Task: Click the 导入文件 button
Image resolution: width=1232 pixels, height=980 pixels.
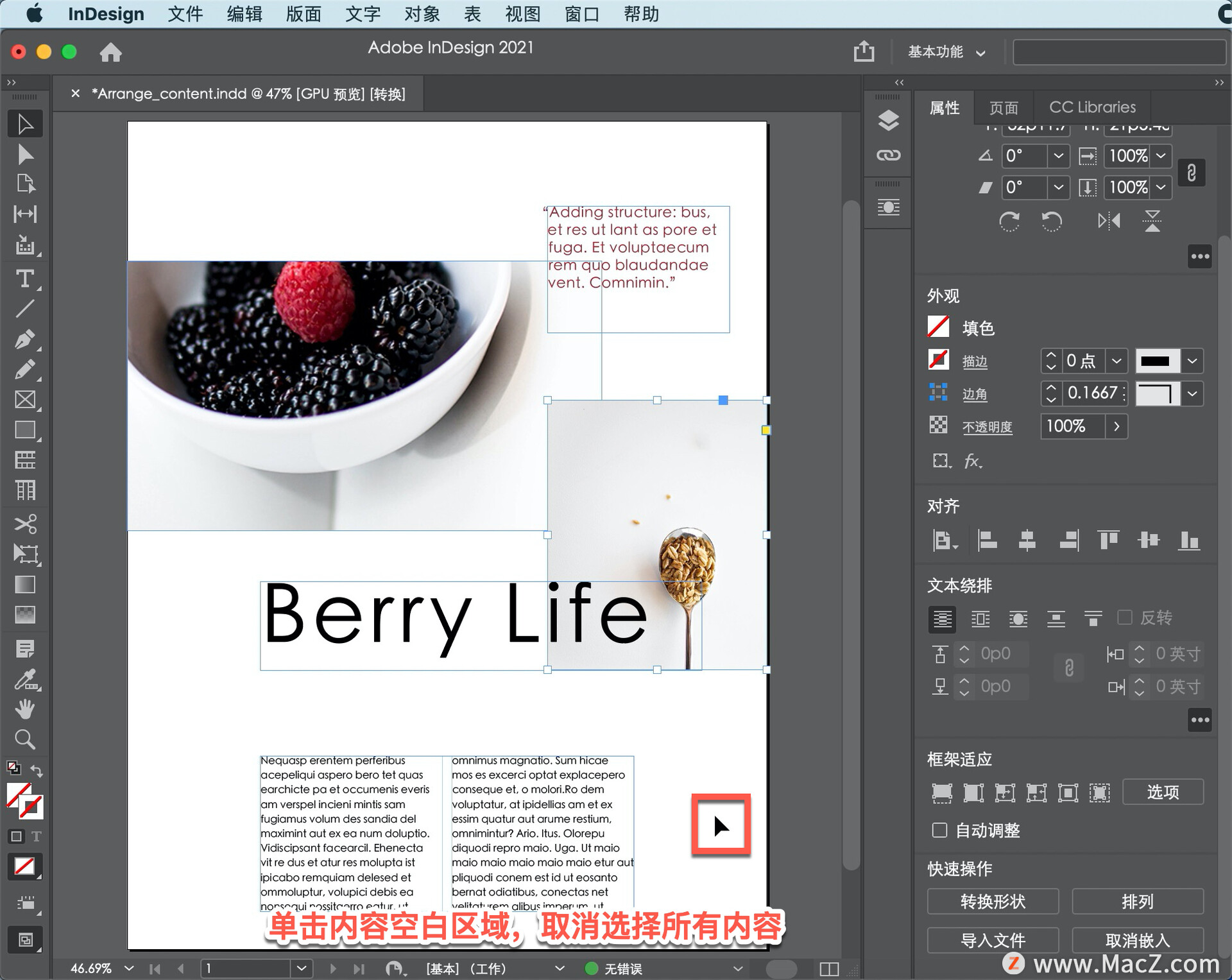Action: click(x=993, y=940)
